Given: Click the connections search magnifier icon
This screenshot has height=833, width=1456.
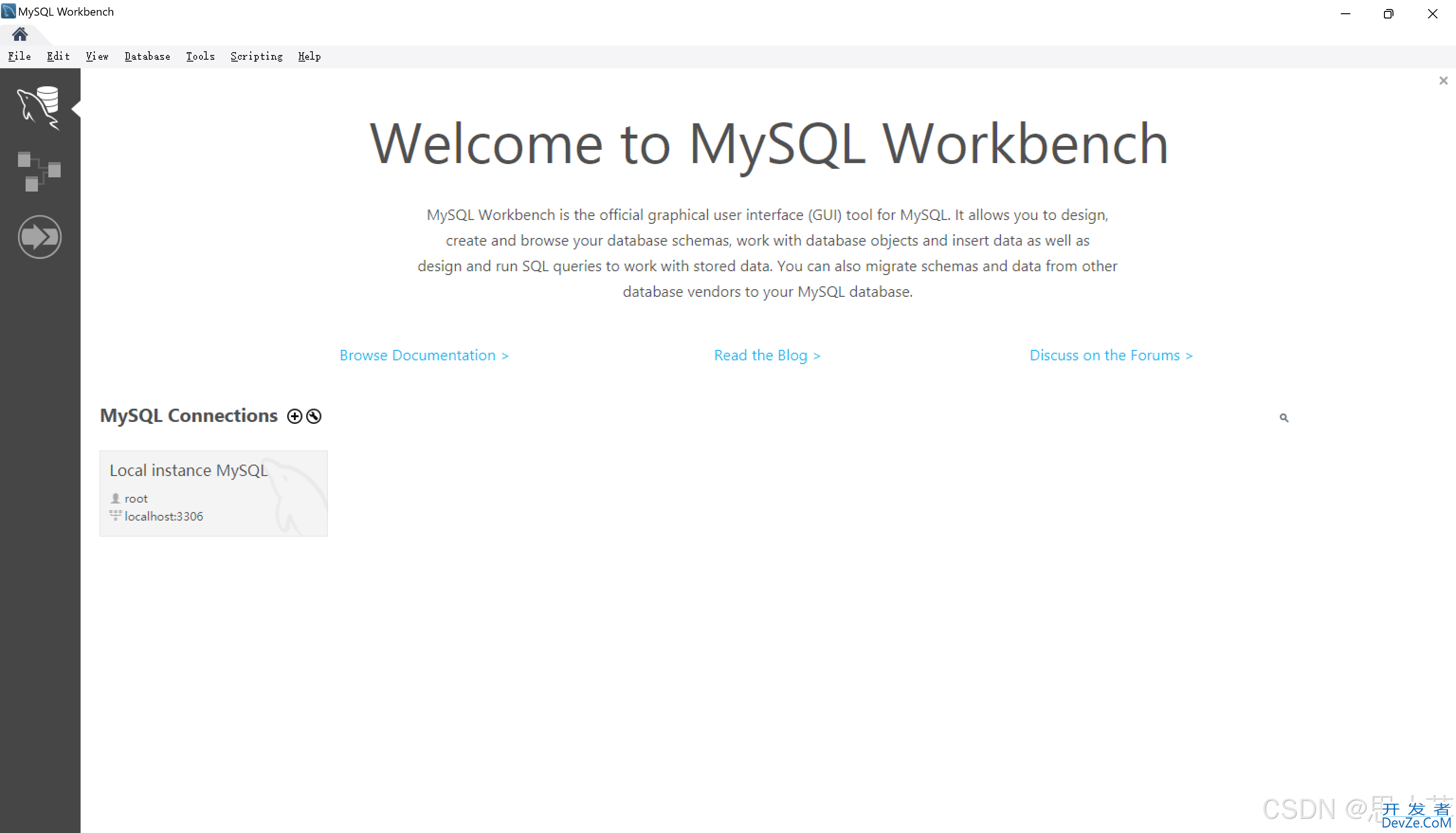Looking at the screenshot, I should (1284, 418).
